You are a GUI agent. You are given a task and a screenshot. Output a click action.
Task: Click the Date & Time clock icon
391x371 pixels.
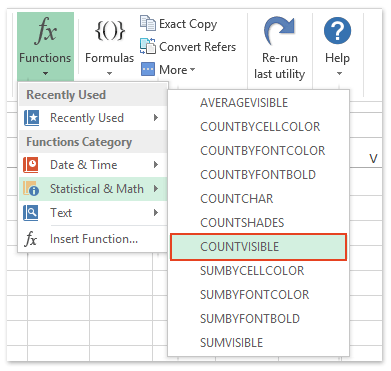(31, 165)
